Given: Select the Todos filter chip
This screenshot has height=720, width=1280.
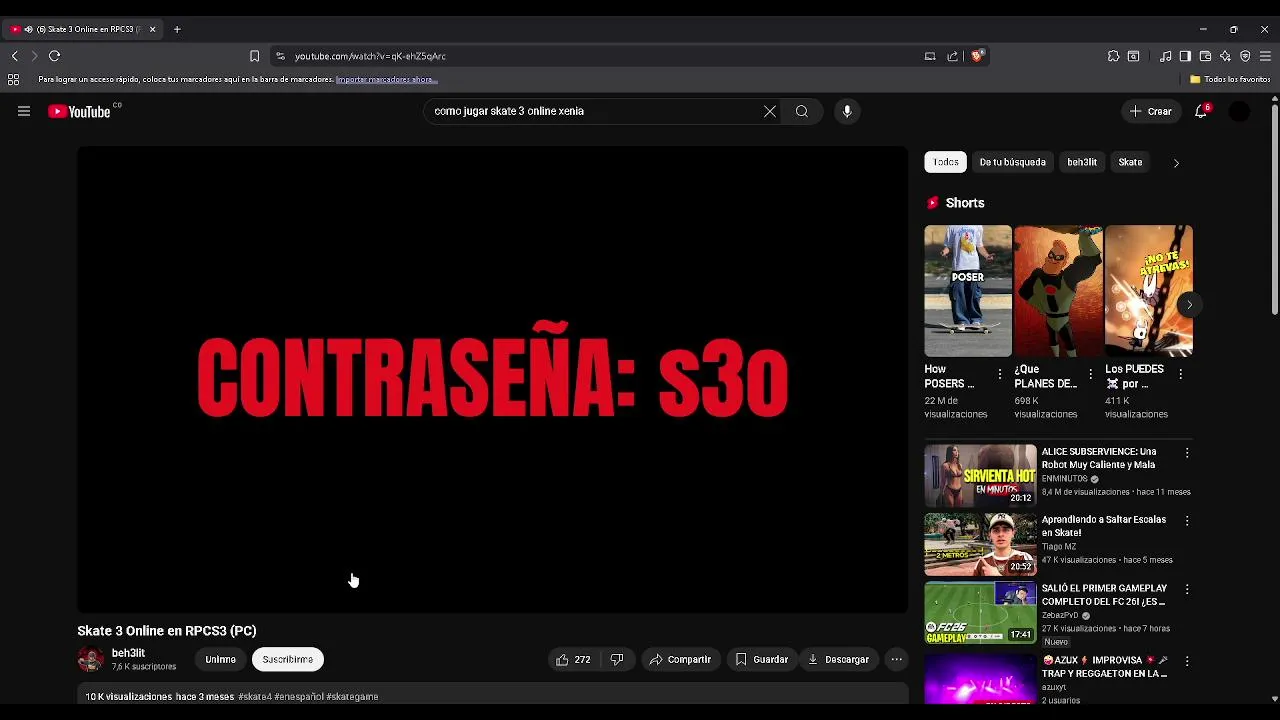Looking at the screenshot, I should [x=945, y=162].
